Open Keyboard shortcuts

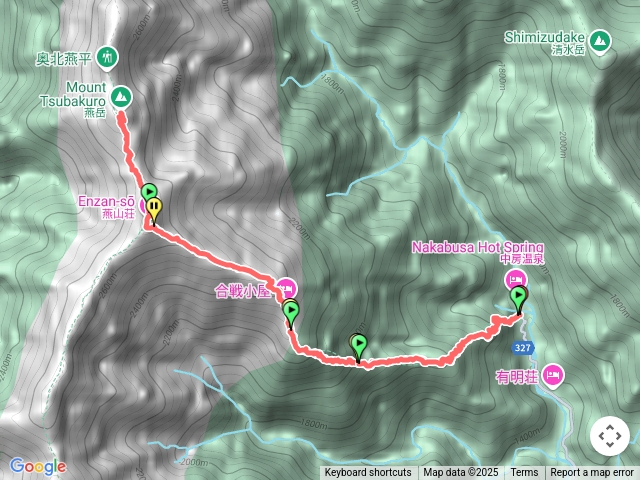click(368, 473)
